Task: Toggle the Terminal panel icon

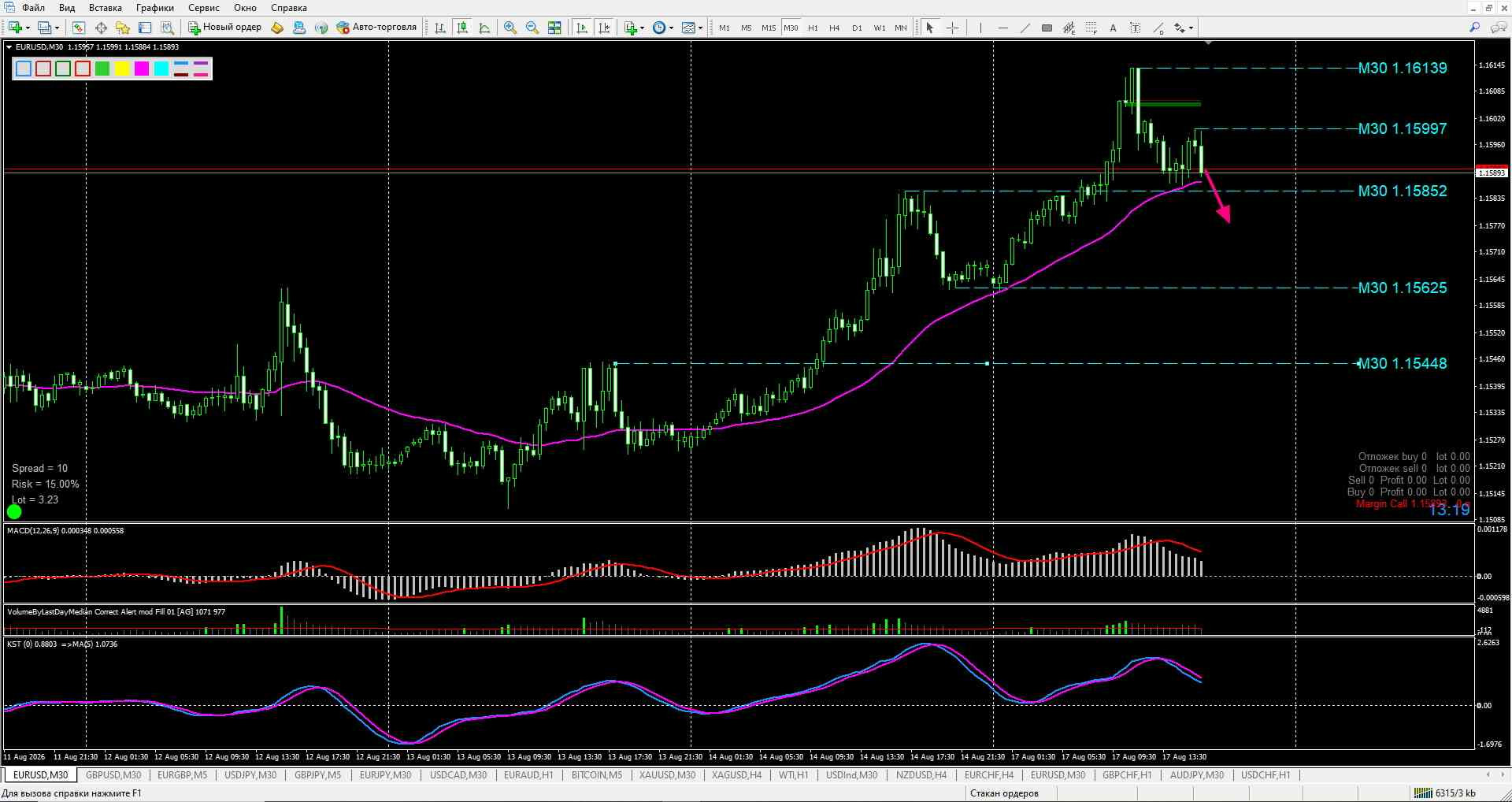Action: click(x=145, y=28)
